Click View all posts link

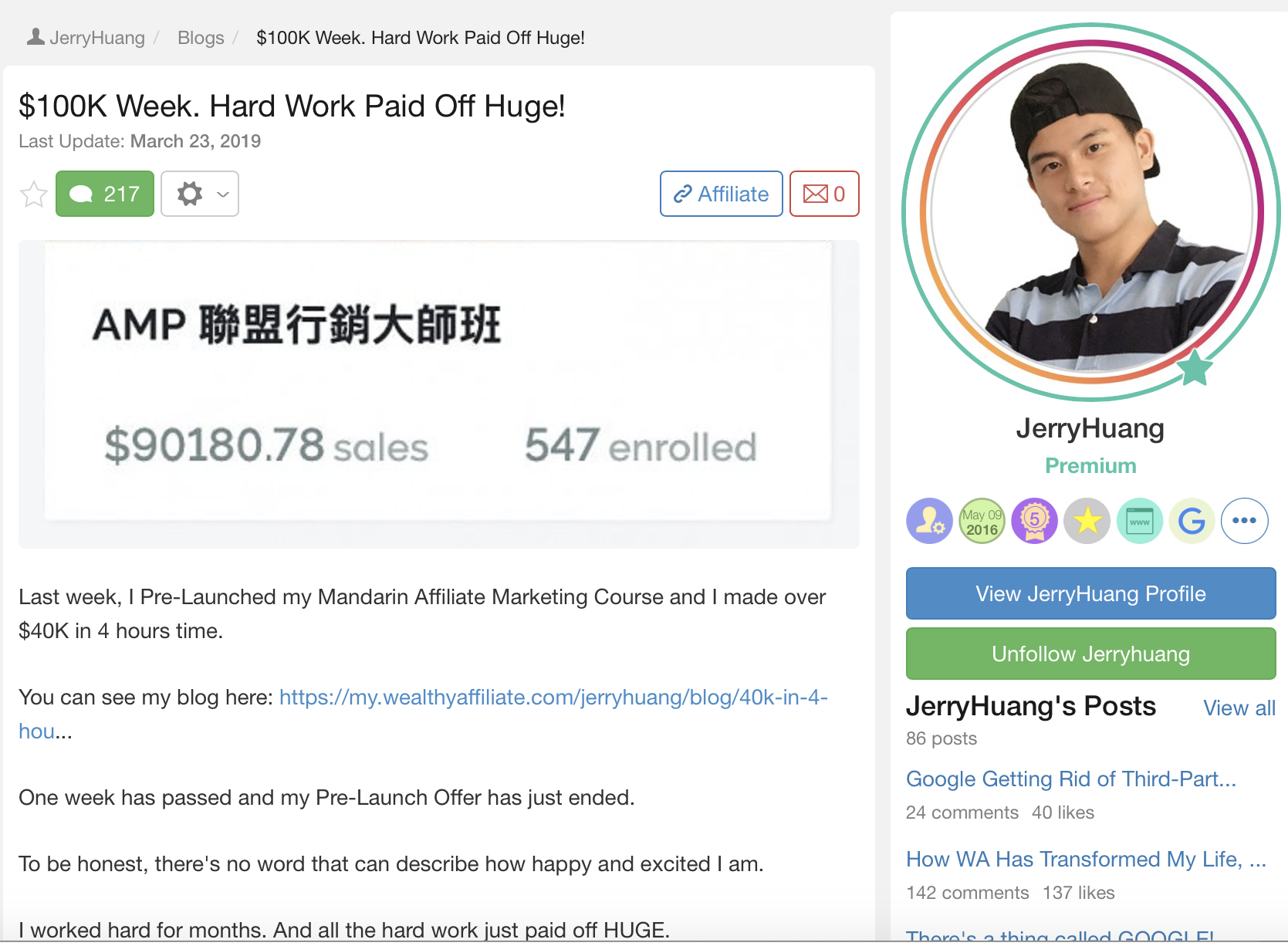[x=1239, y=708]
